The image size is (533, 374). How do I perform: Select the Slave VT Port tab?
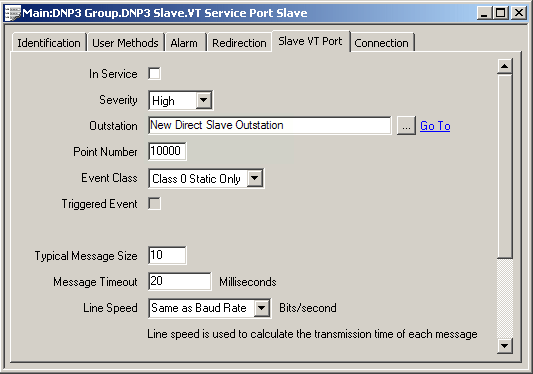point(310,41)
